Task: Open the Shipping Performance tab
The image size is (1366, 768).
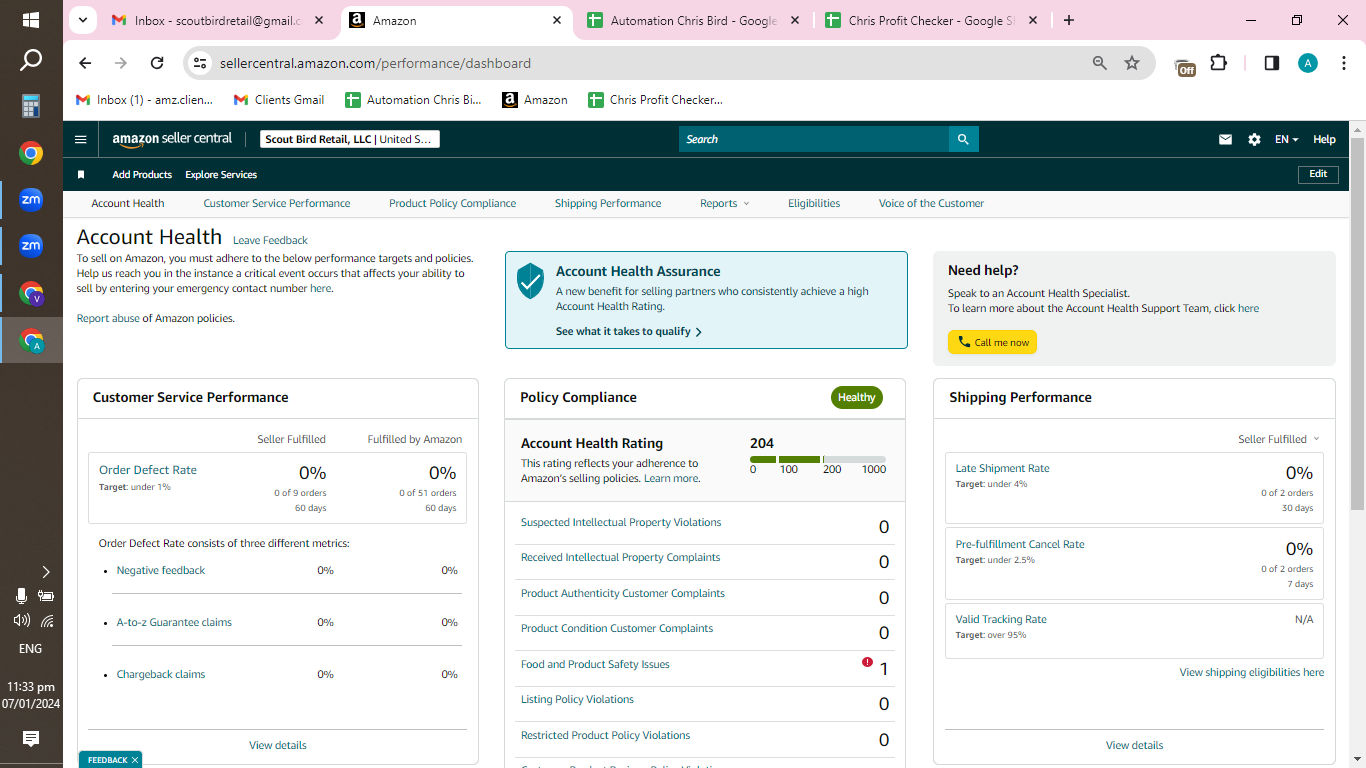Action: coord(608,203)
